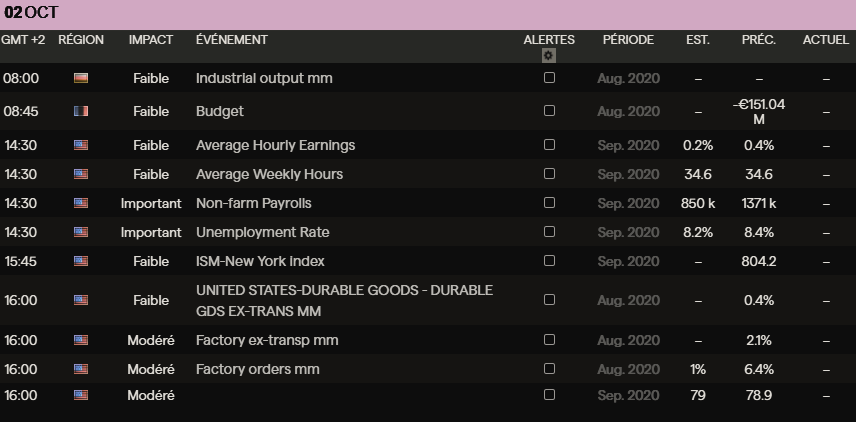Tick the alert checkbox for Unemployment Rate
The image size is (856, 422).
coord(549,232)
